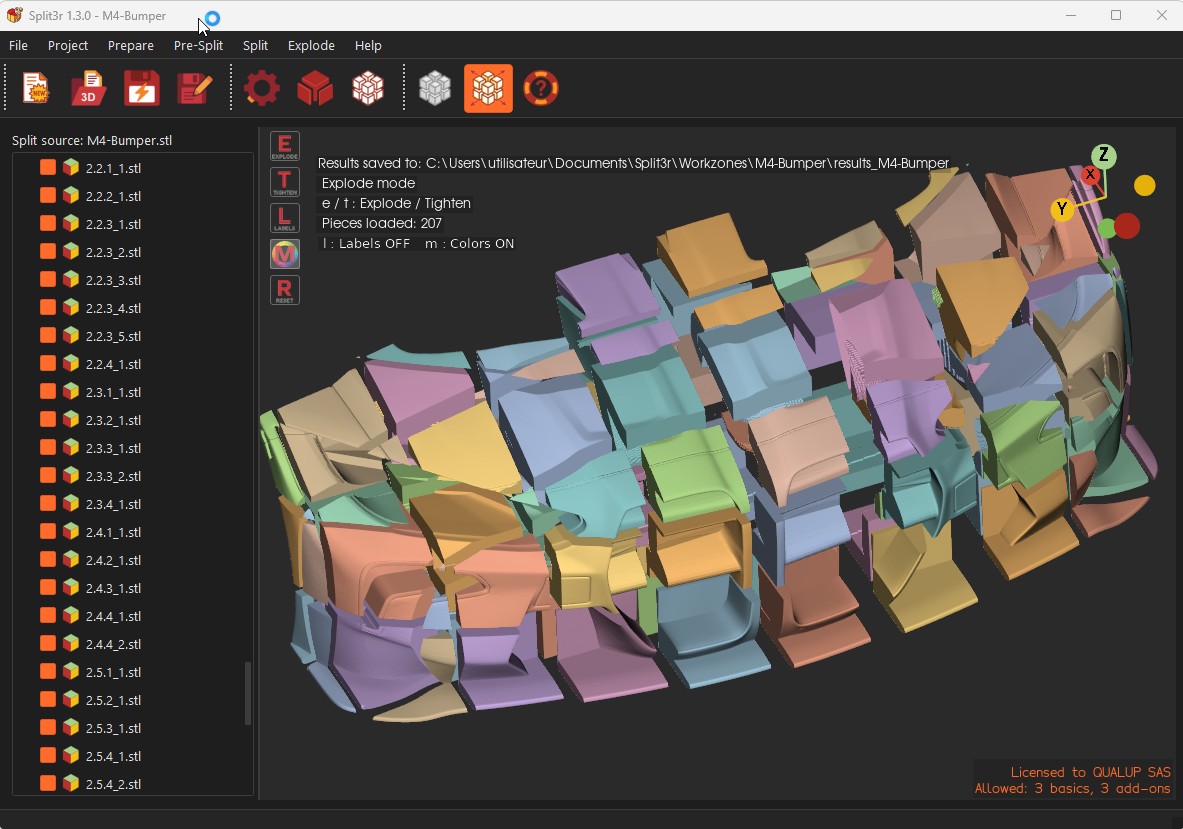Toggle the E Explode viewport button

pos(284,146)
